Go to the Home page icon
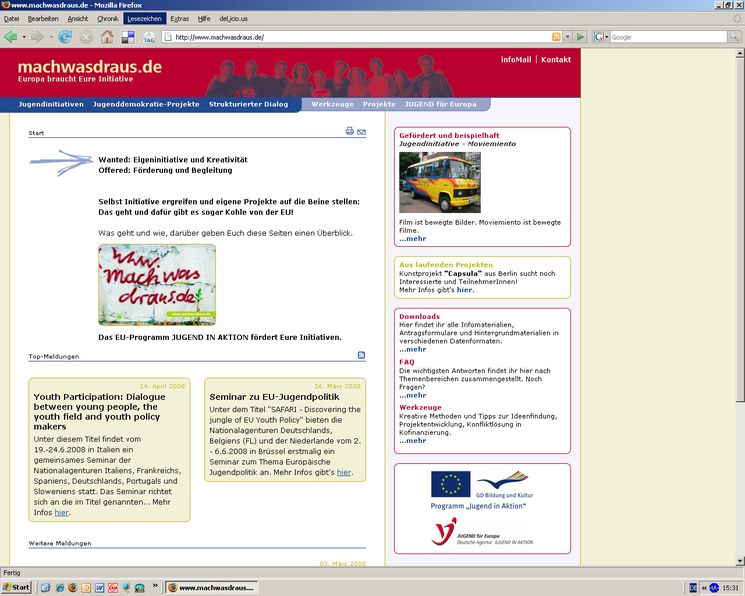This screenshot has width=745, height=596. [107, 37]
